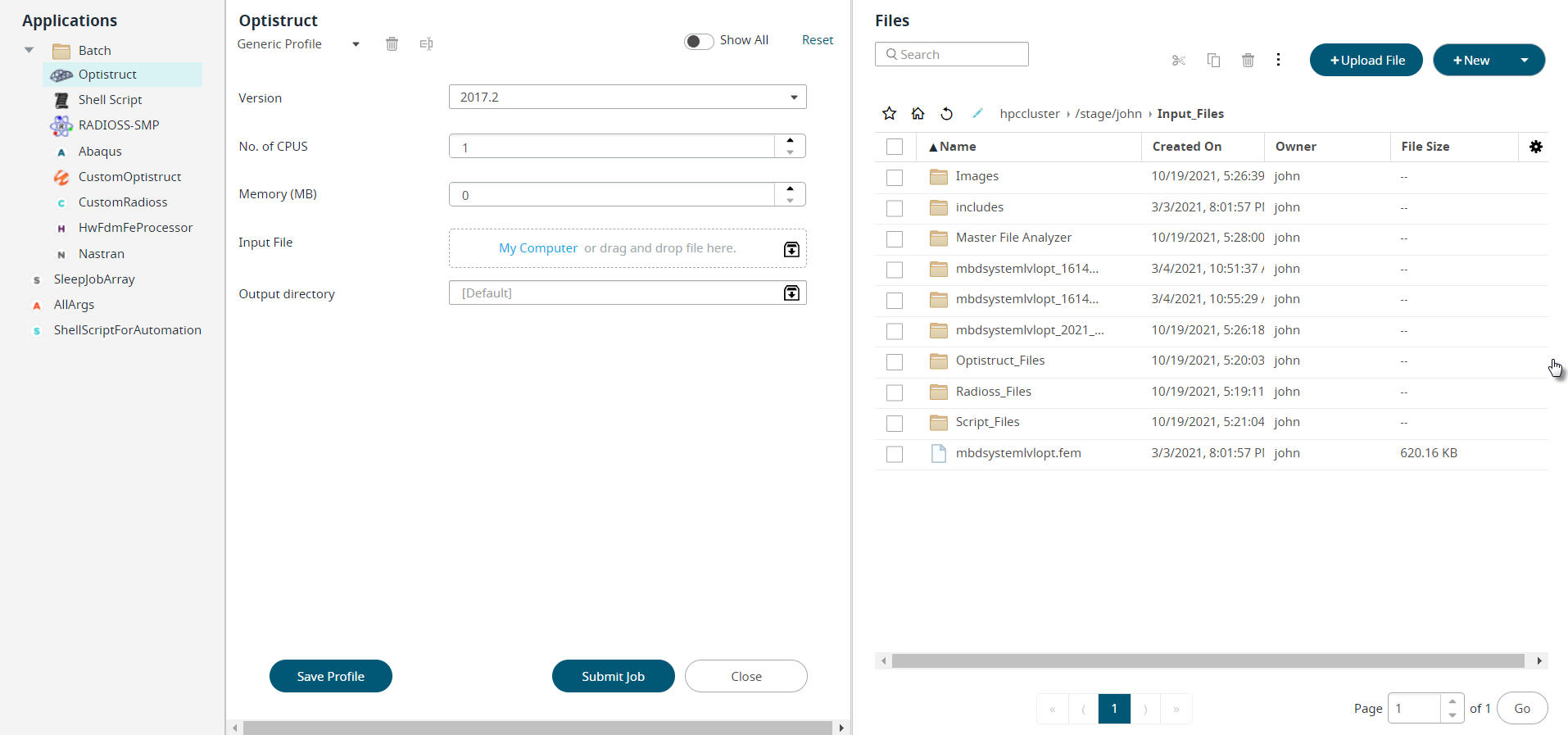Click the Reset link
This screenshot has height=735, width=1568.
tap(817, 40)
